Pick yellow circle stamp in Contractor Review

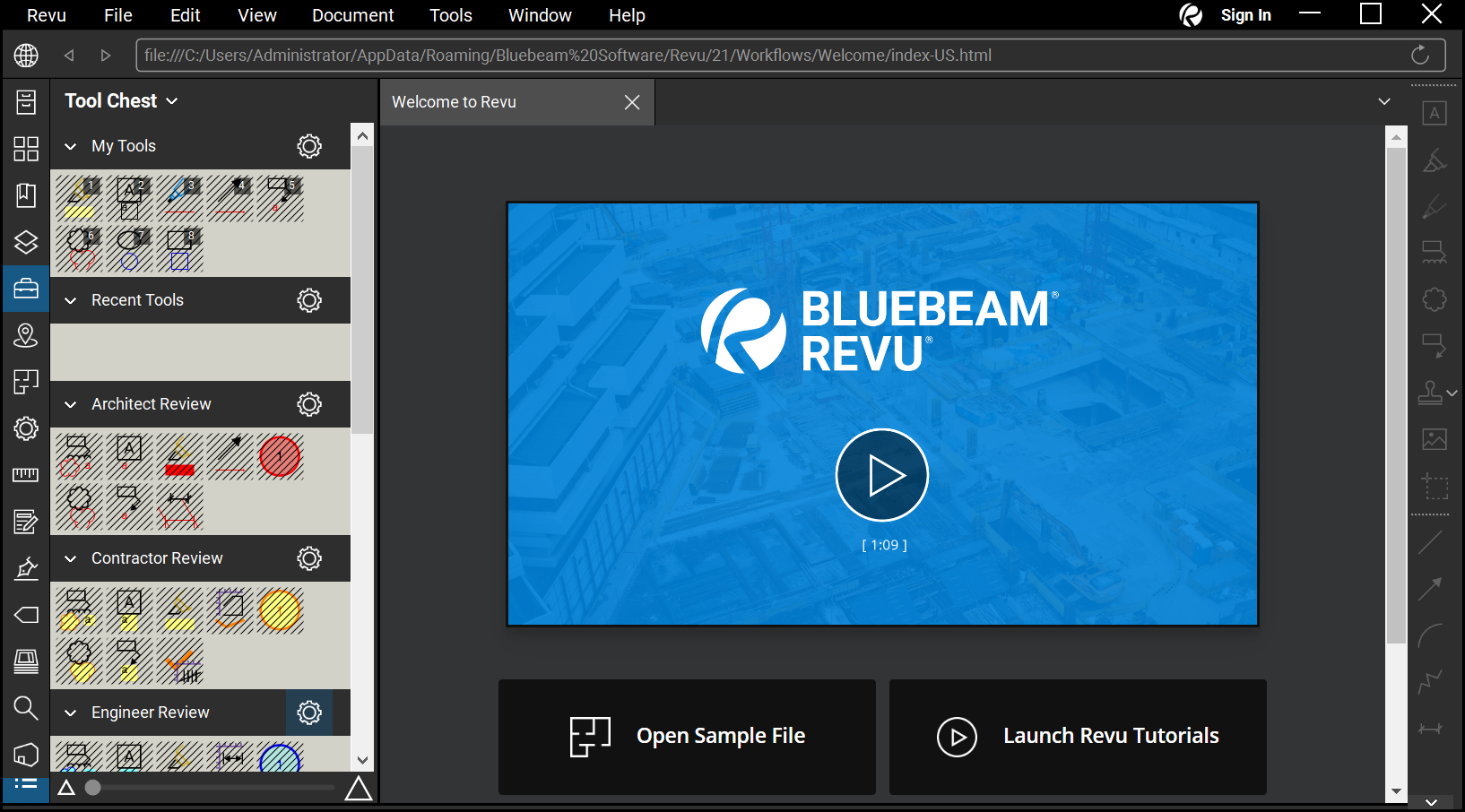[x=280, y=610]
